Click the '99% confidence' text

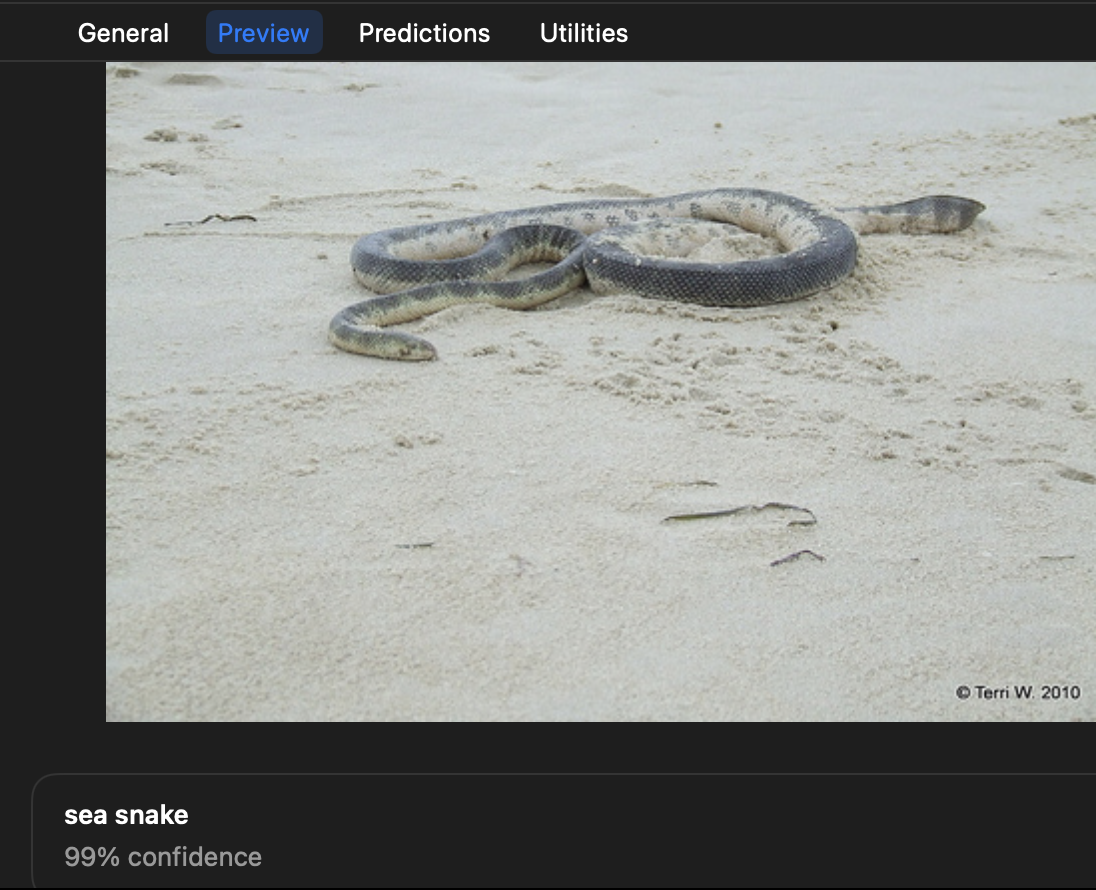pyautogui.click(x=163, y=857)
